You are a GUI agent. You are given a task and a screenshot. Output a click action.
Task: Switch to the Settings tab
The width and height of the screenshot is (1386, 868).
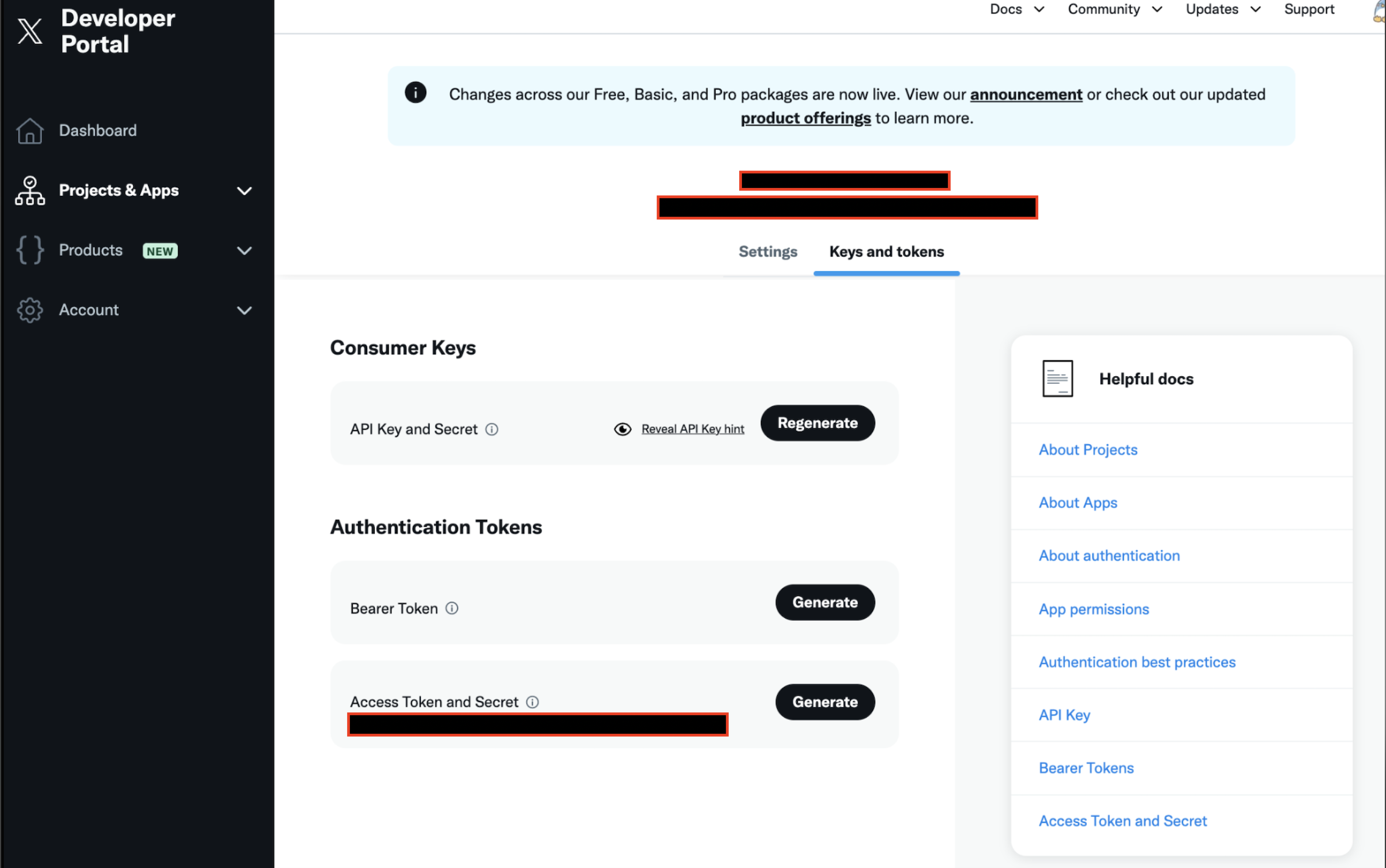point(767,252)
